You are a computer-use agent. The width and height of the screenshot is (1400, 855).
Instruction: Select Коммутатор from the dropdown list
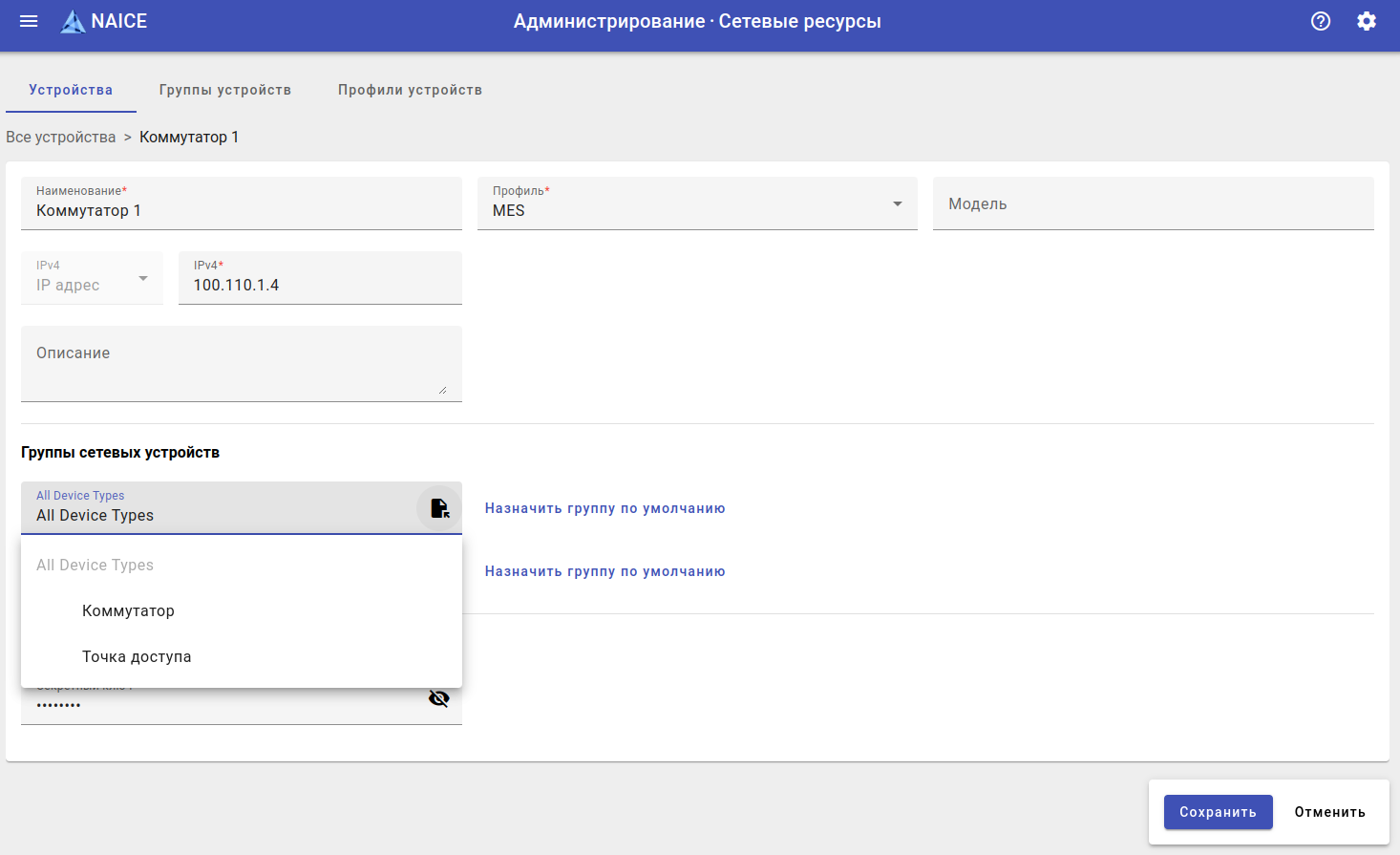[128, 610]
